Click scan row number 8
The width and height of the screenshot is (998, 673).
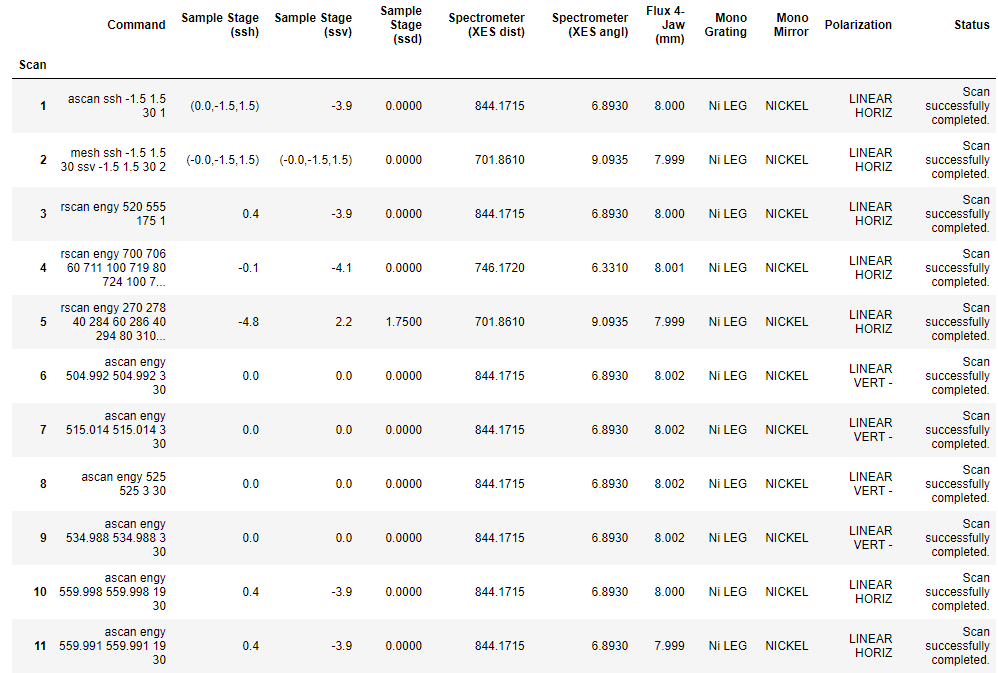tap(43, 484)
